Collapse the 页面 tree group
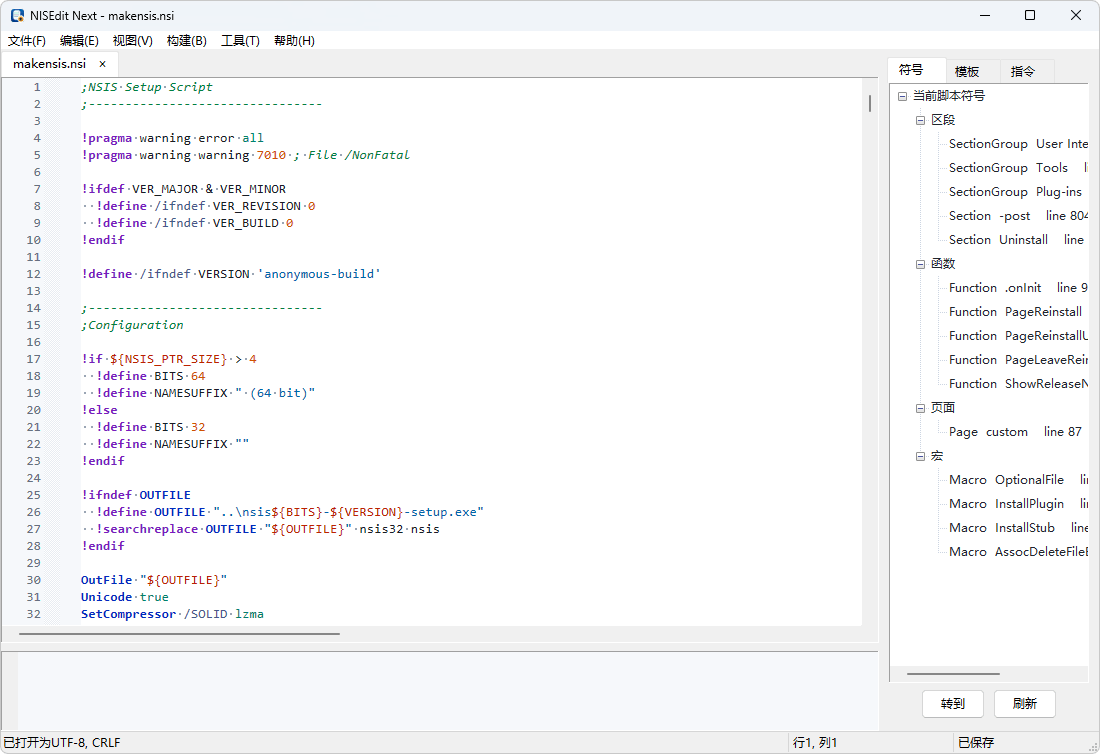Viewport: 1100px width, 754px height. (920, 408)
